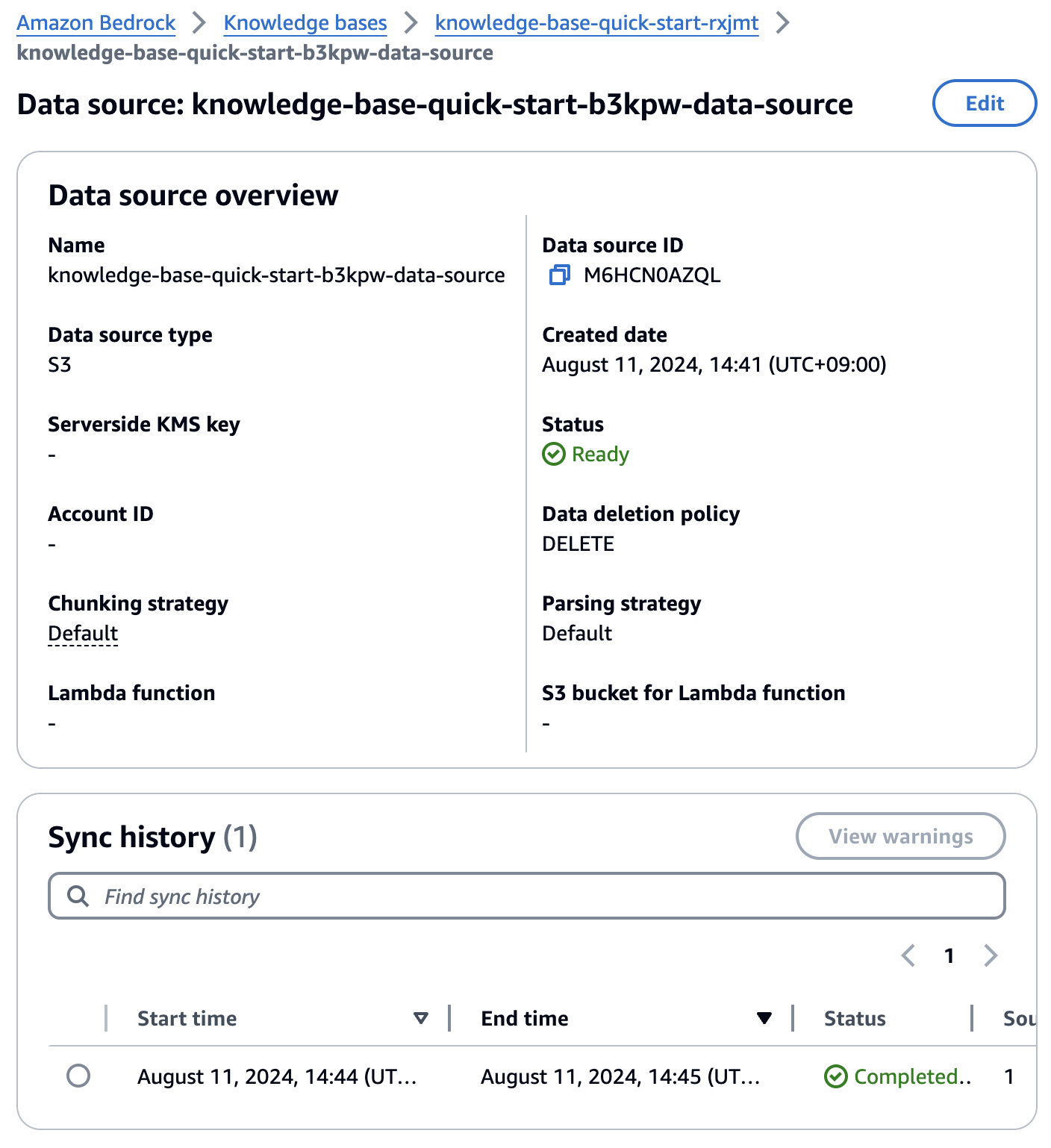This screenshot has width=1051, height=1148.
Task: Click the search magnifier icon in sync history
Action: click(x=78, y=896)
